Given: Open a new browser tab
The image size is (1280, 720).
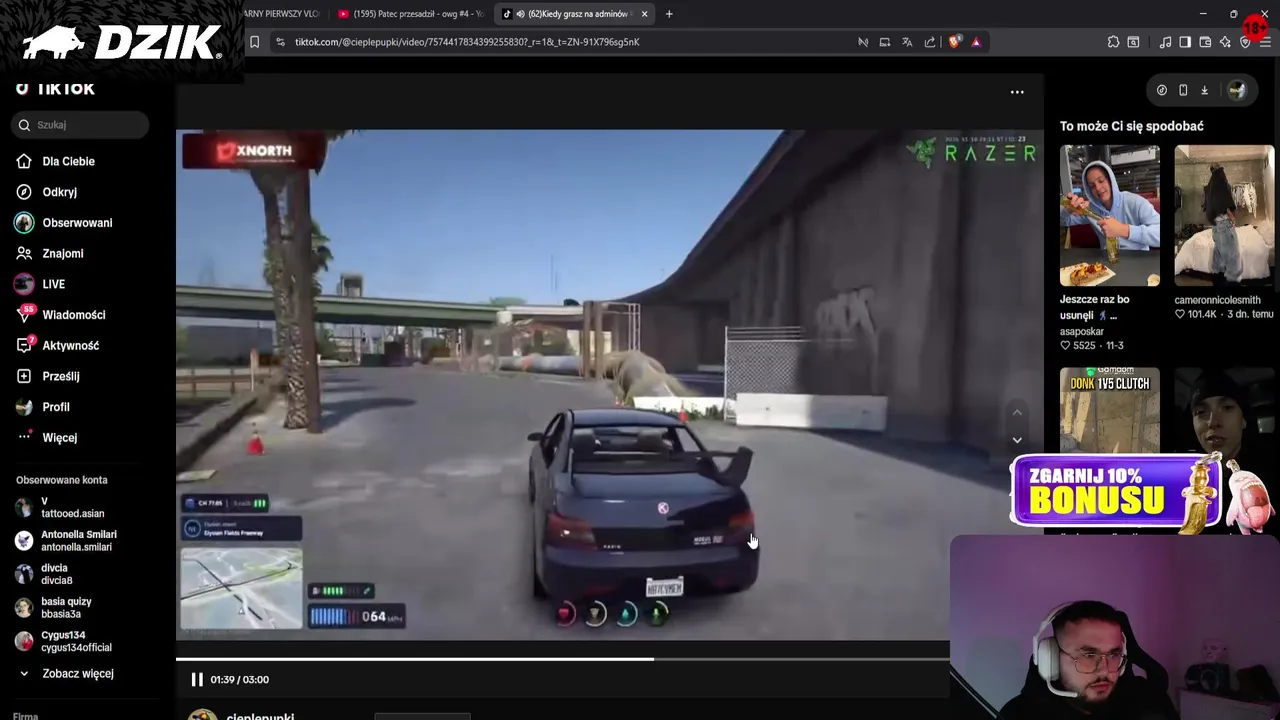Looking at the screenshot, I should tap(669, 14).
